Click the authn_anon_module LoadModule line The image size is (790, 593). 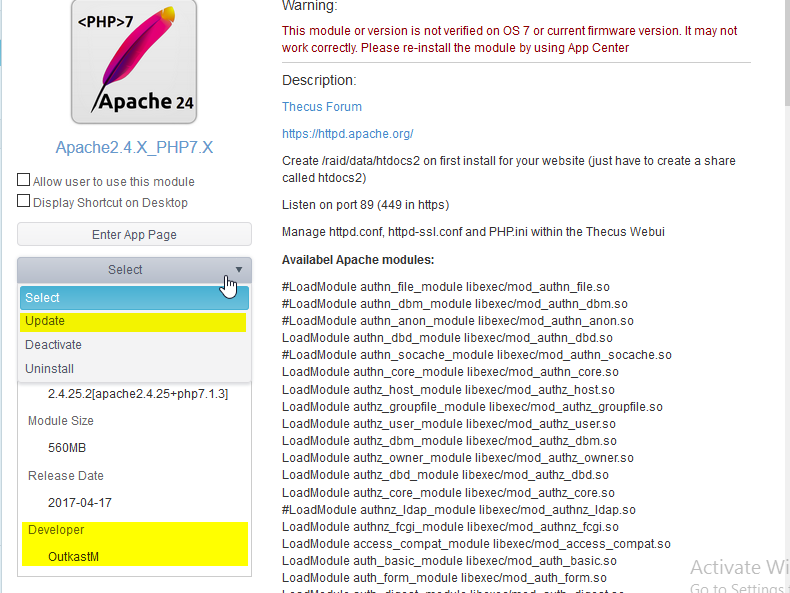coord(457,321)
